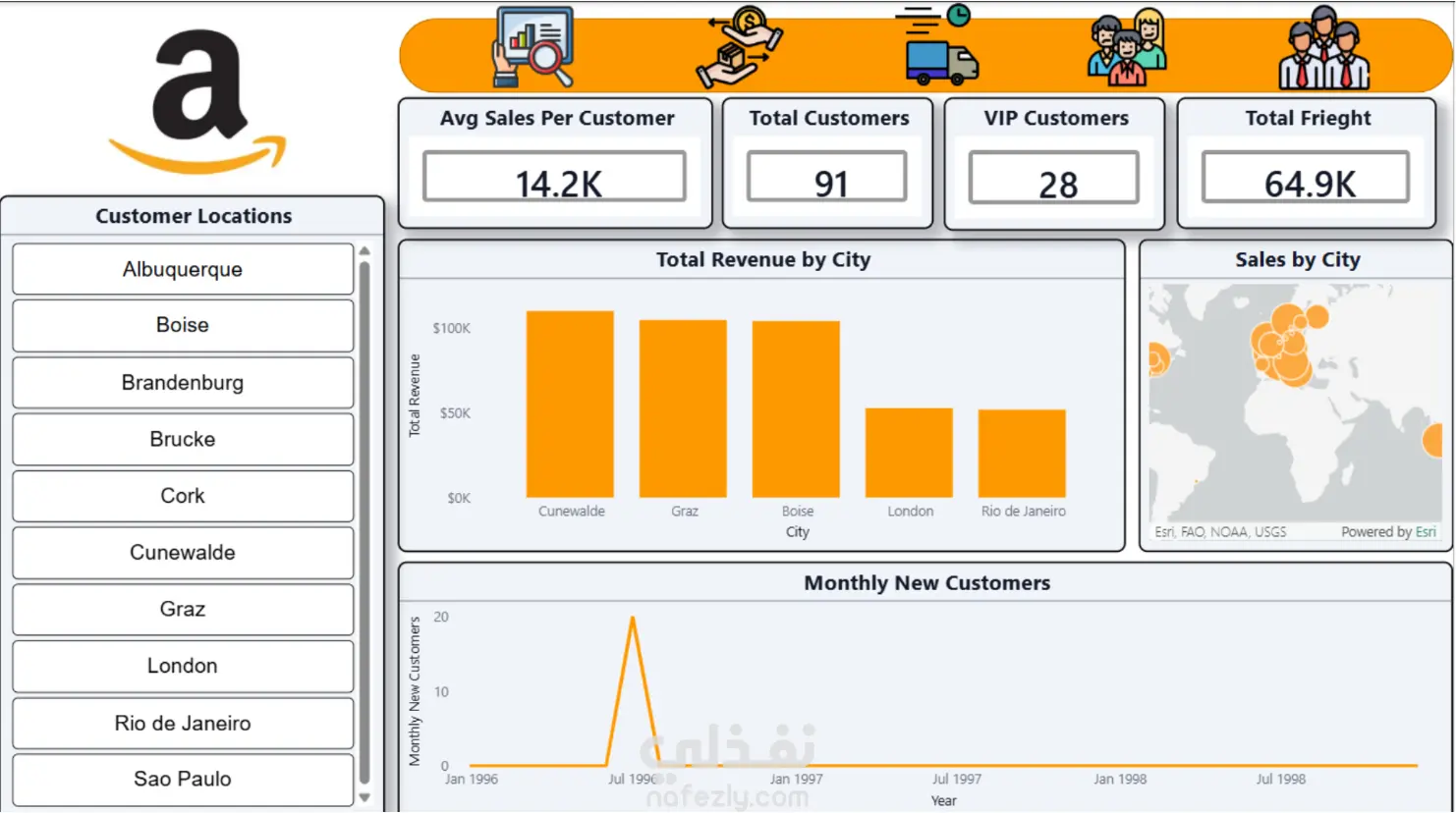Screen dimensions: 1456x813
Task: Click the $100K axis label
Action: tap(452, 328)
